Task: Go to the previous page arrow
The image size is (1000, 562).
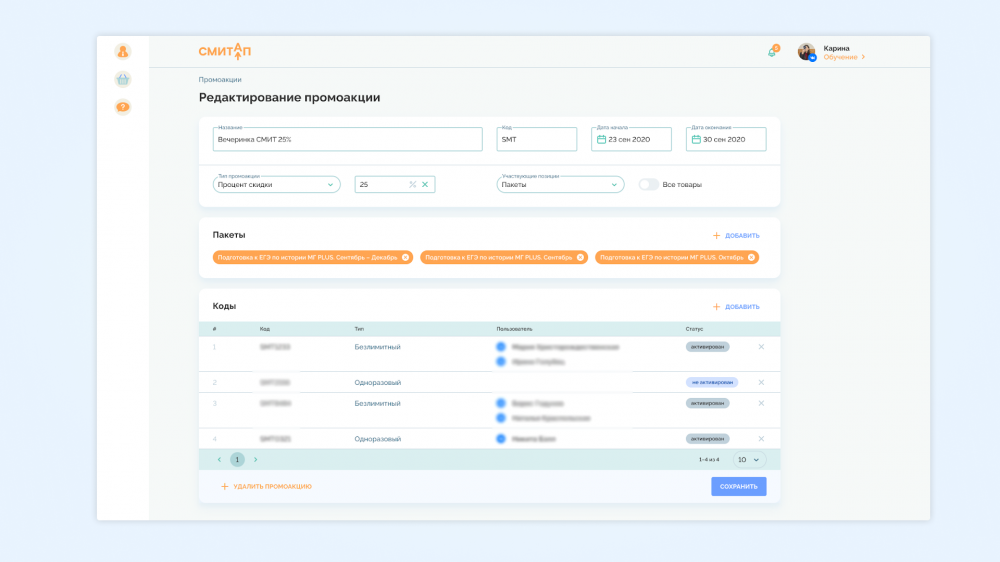Action: point(219,459)
